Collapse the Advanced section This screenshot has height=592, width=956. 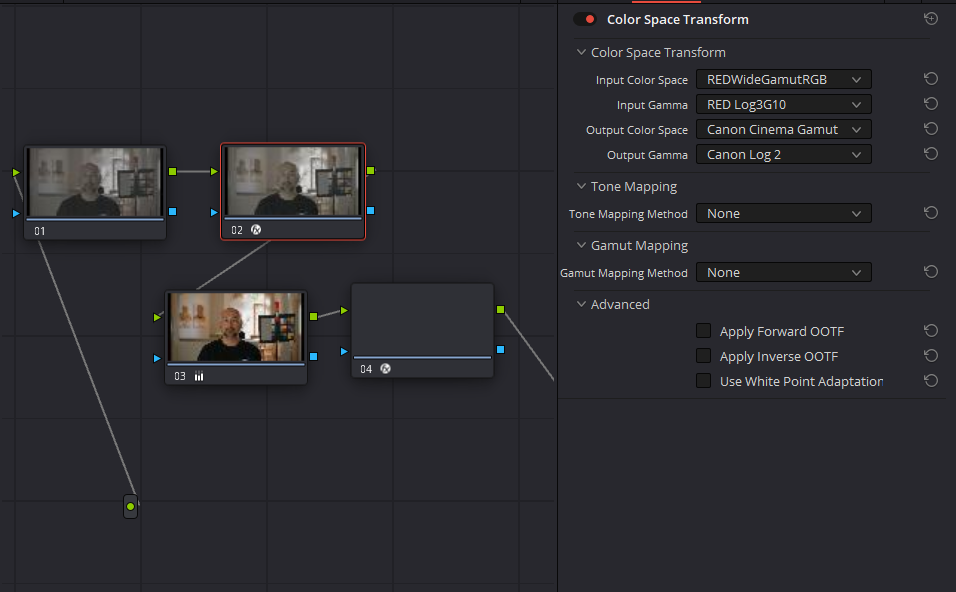(581, 304)
